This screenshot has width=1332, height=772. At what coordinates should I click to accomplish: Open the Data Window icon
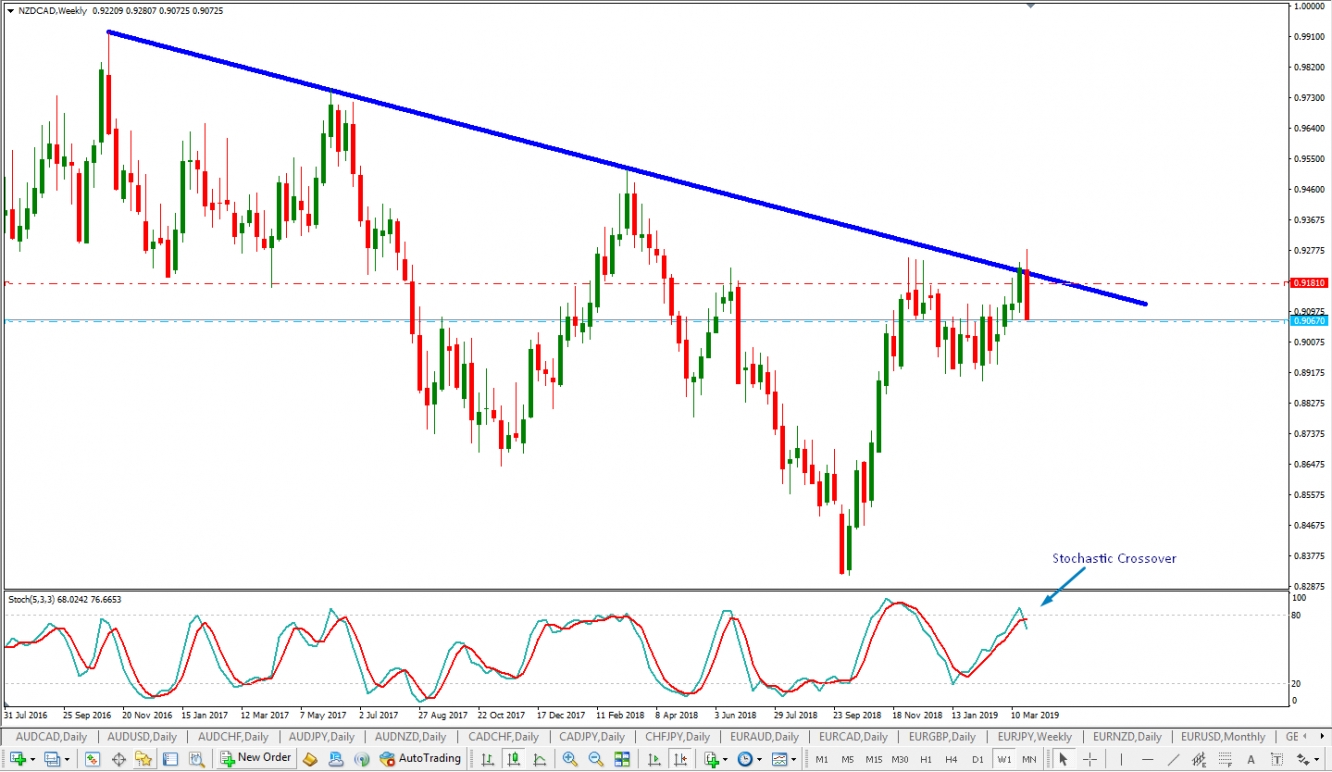click(118, 759)
